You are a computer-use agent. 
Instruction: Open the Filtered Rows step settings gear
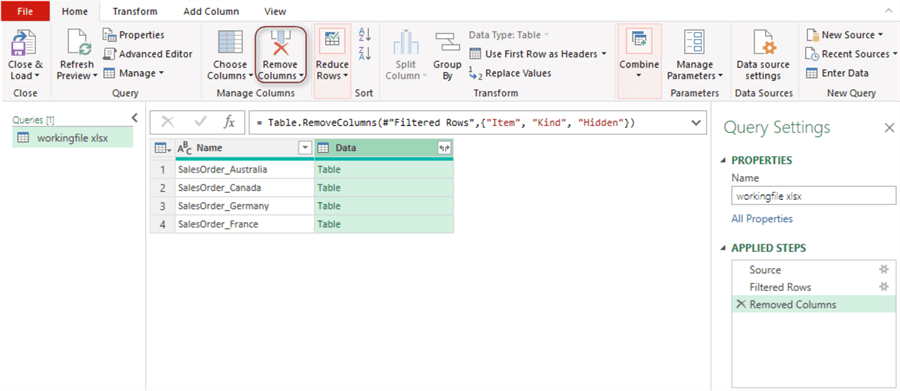coord(885,287)
